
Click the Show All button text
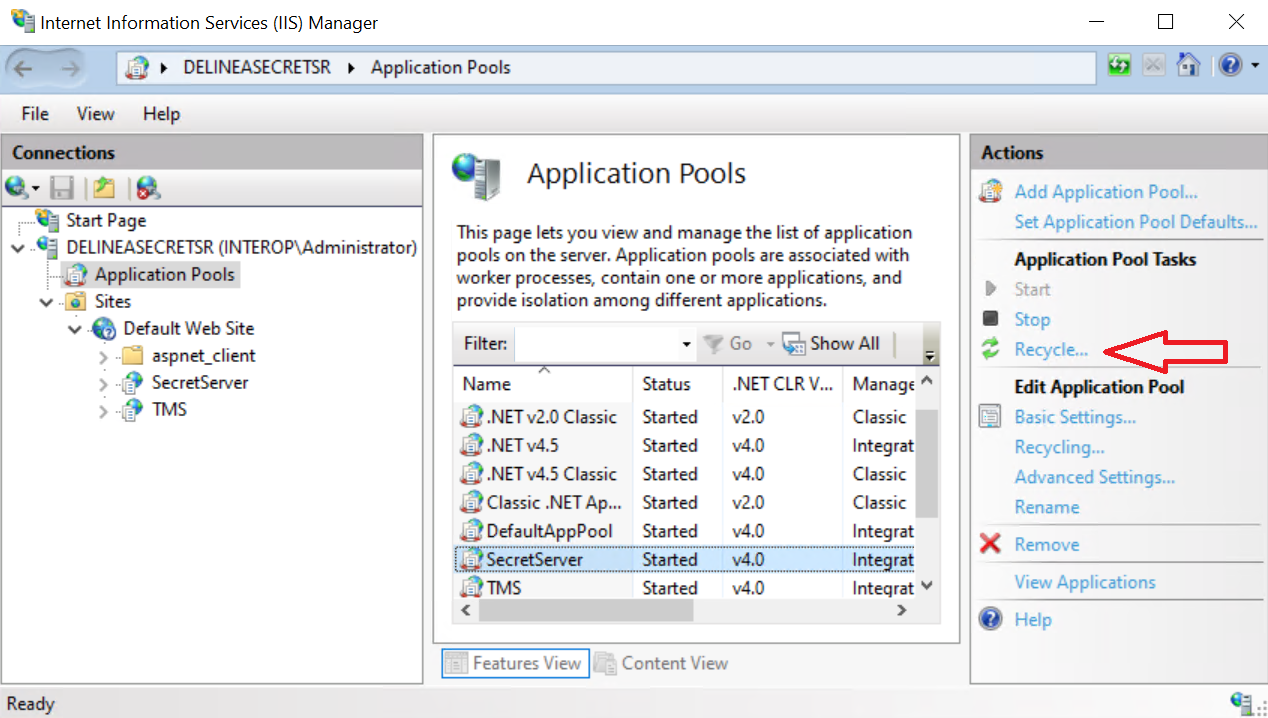click(x=845, y=344)
